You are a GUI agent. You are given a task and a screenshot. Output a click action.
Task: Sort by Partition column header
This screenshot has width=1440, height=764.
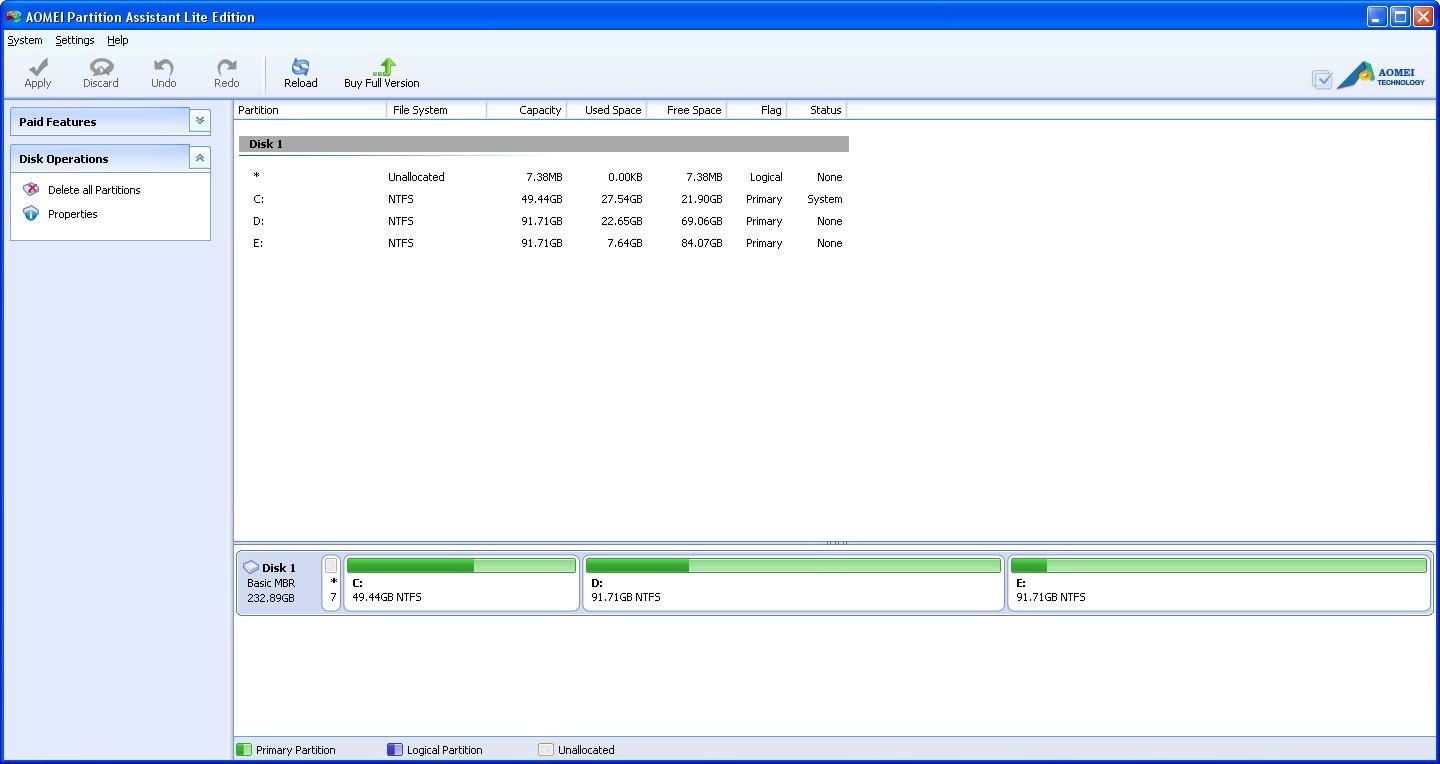point(310,110)
